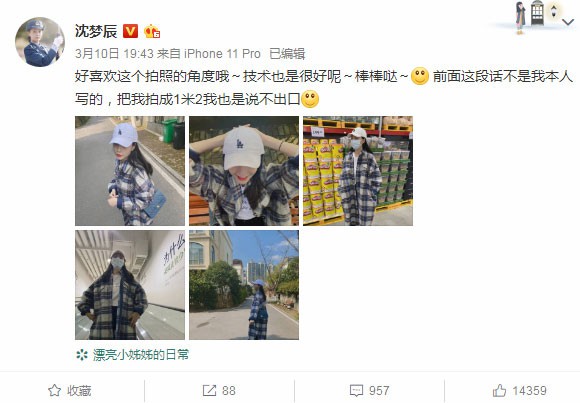Viewport: 580px width, 403px height.
Task: View the supermarket photo with yellow boxes
Action: [x=358, y=171]
